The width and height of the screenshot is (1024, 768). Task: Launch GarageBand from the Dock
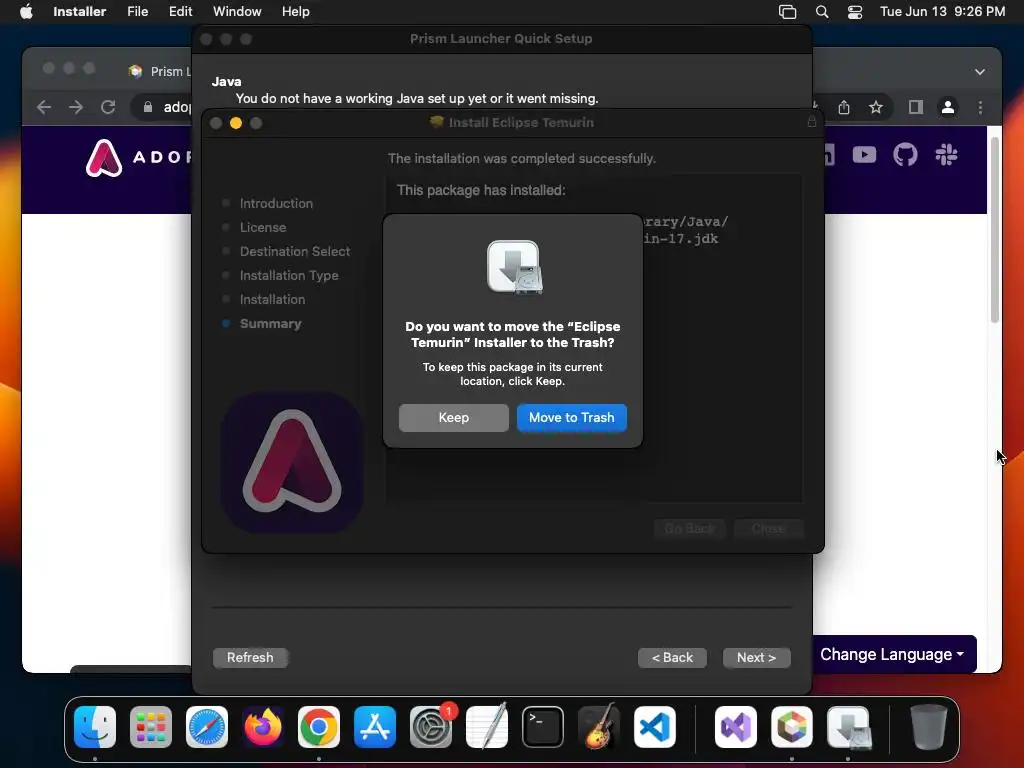599,727
